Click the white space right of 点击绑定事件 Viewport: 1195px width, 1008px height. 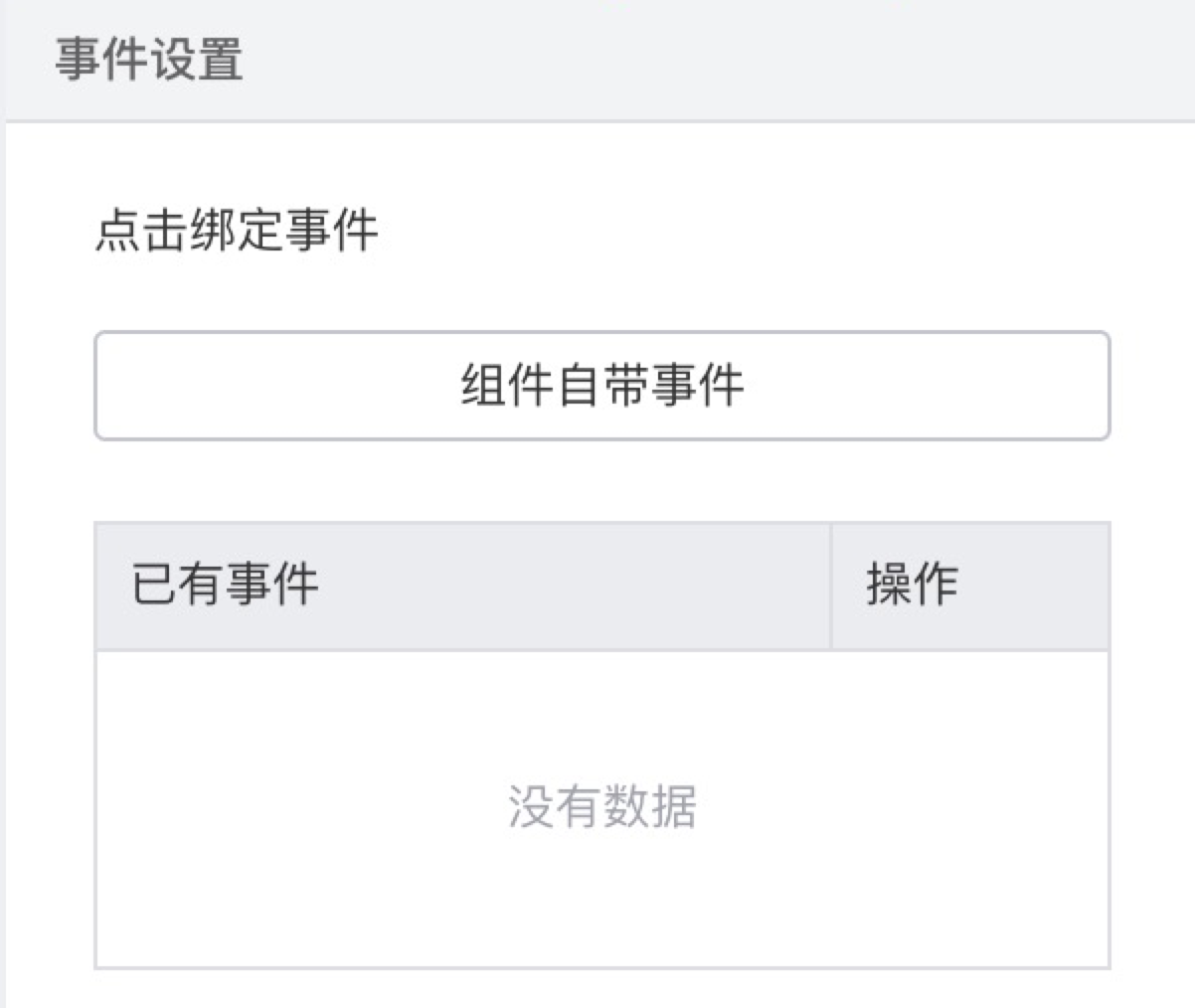(x=746, y=232)
